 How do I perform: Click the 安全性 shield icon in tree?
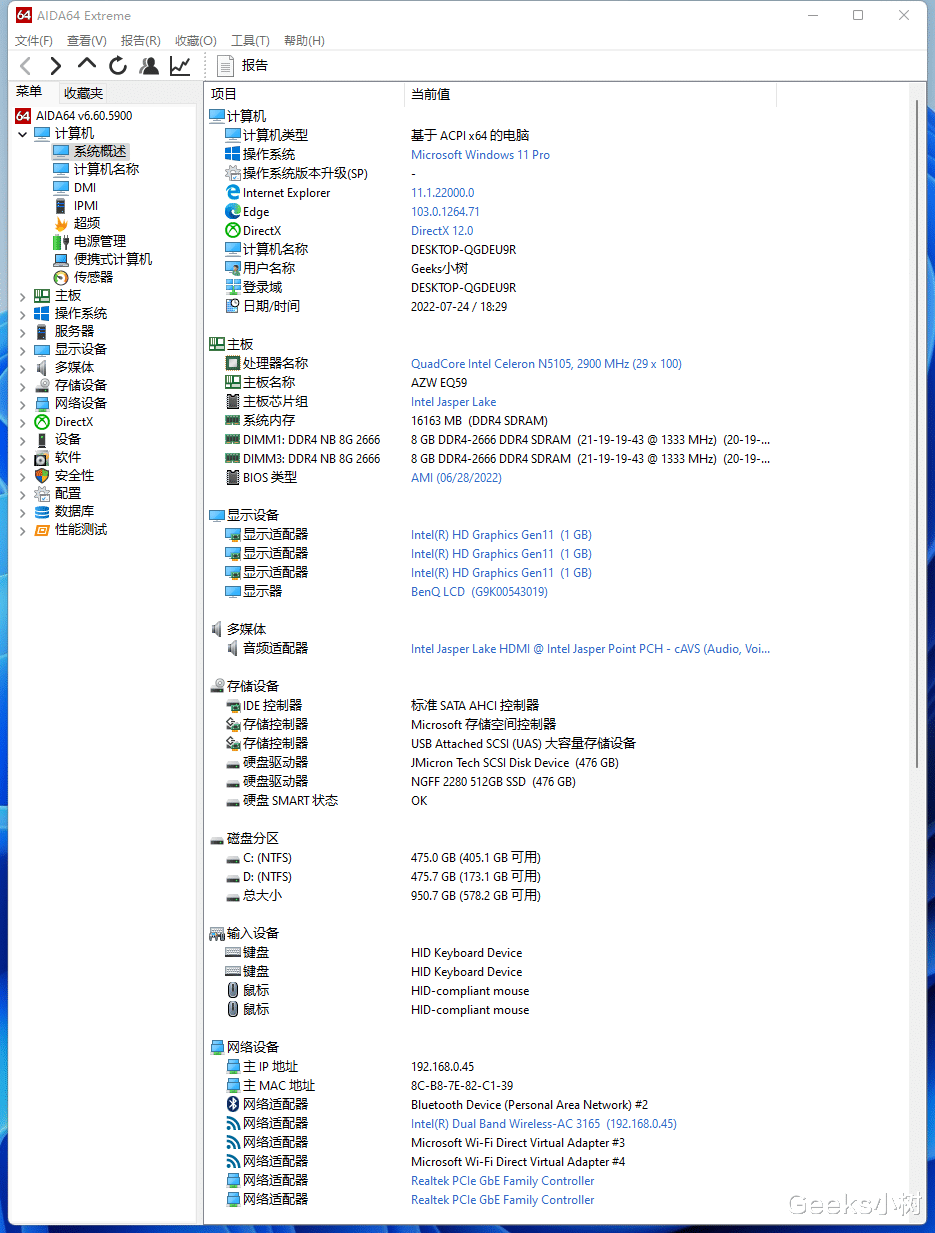[x=42, y=476]
